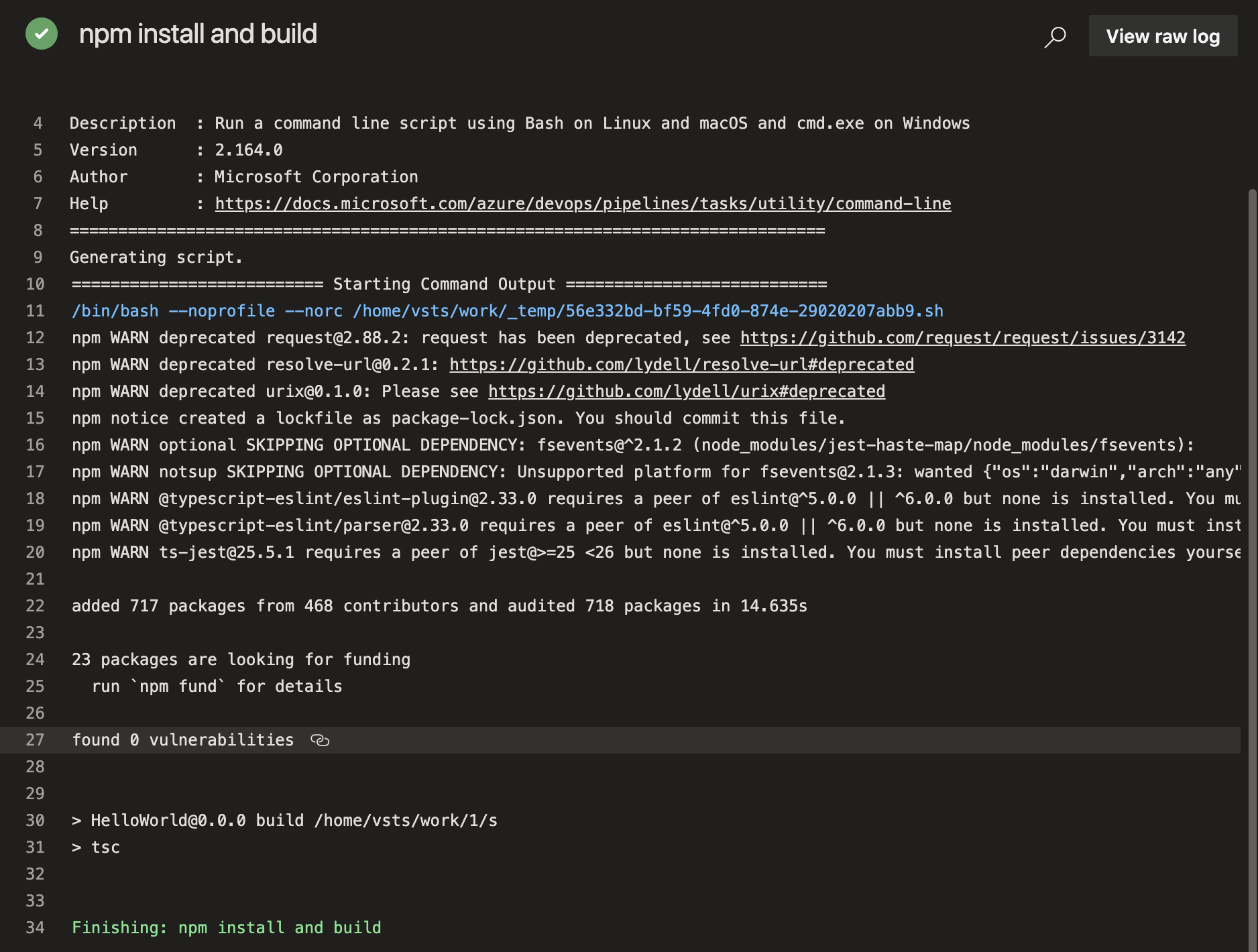This screenshot has height=952, width=1258.
Task: Click 'npm notice created a lockfile' line
Action: (x=459, y=418)
